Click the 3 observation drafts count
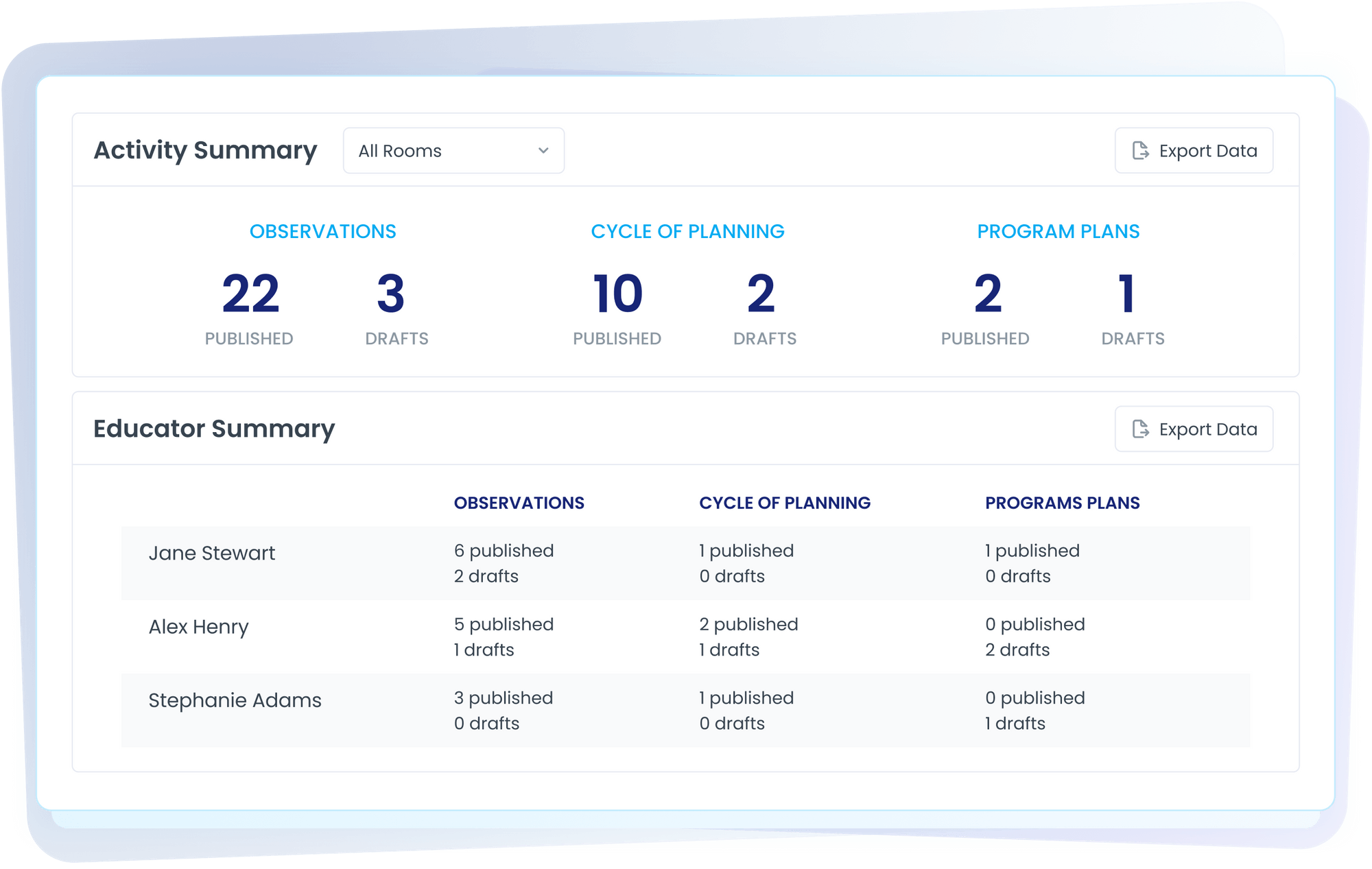Screen dimensions: 1372x869 (x=391, y=294)
